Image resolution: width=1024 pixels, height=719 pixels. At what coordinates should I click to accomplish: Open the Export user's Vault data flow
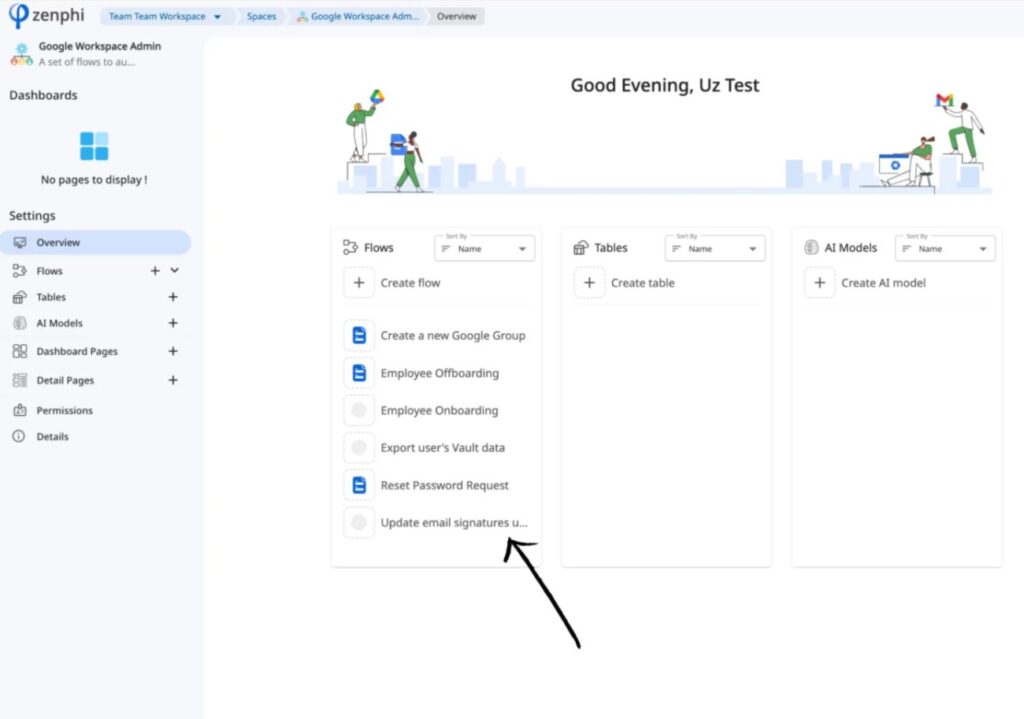tap(442, 447)
